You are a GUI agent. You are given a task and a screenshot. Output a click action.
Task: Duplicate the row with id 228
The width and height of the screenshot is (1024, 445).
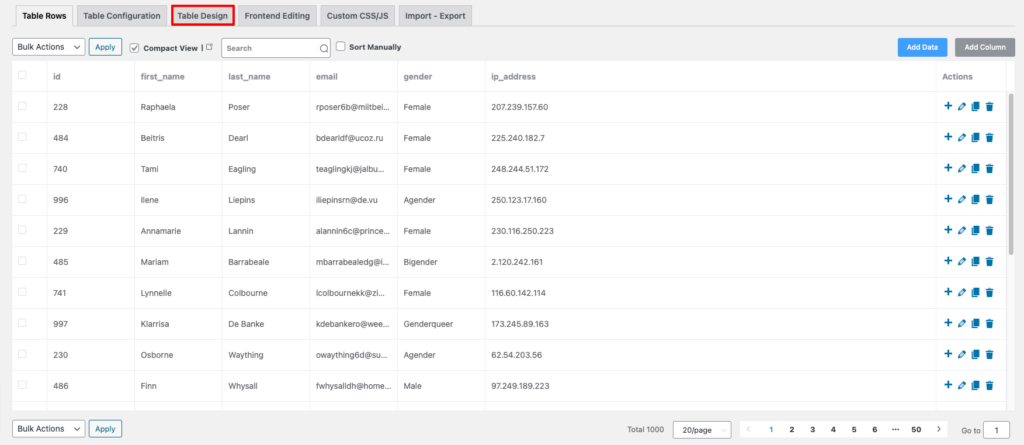click(x=976, y=107)
